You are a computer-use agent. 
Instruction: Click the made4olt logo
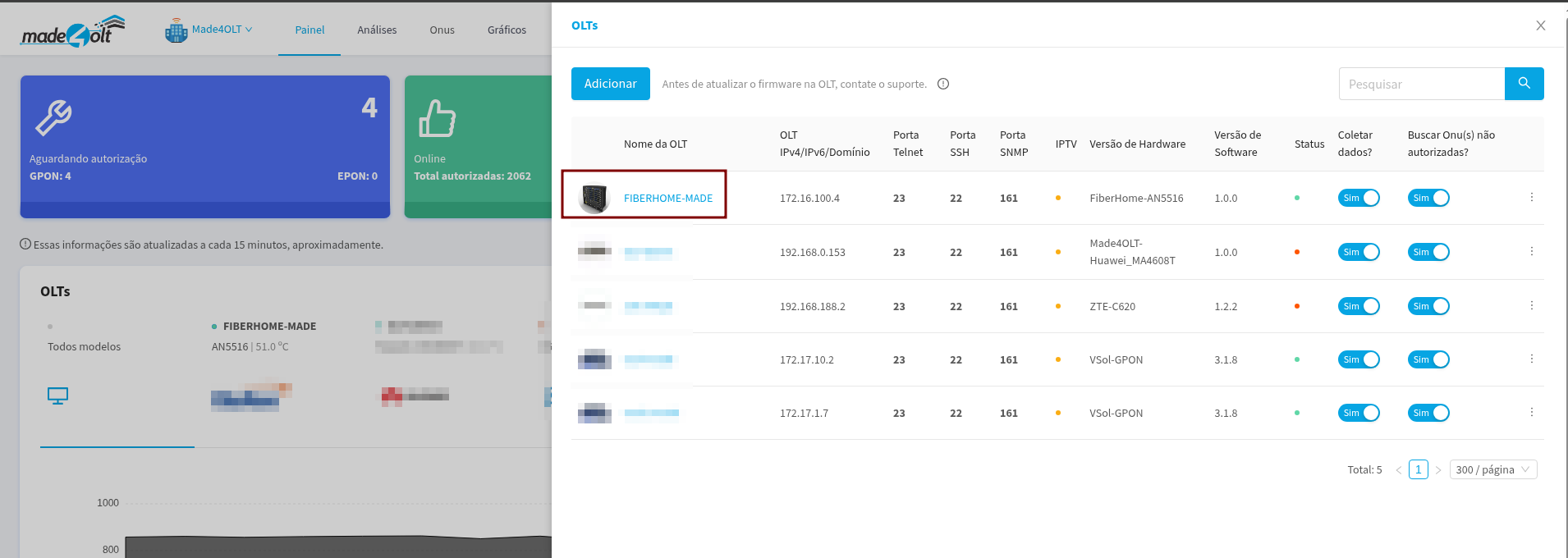click(x=72, y=31)
